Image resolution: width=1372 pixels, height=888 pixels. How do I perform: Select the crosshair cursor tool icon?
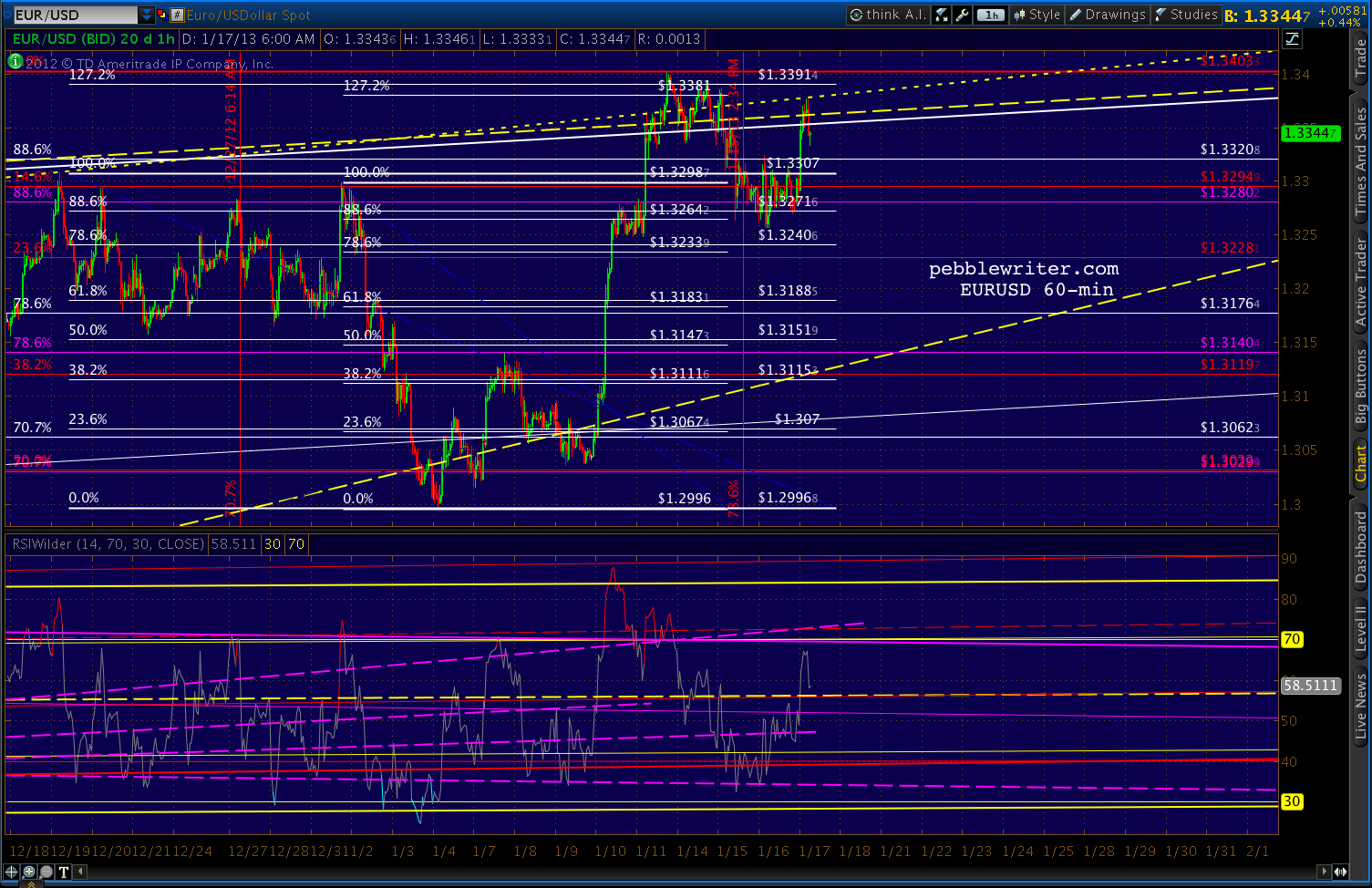point(12,872)
